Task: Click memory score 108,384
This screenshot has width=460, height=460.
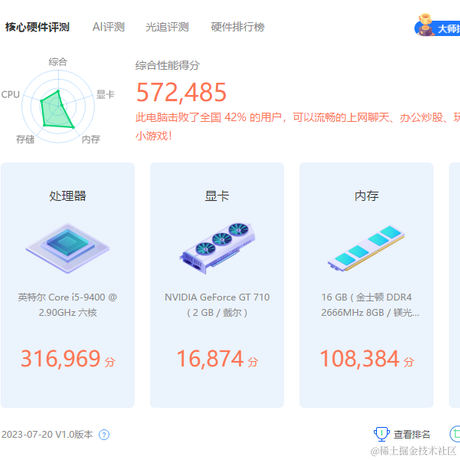Action: click(x=359, y=359)
